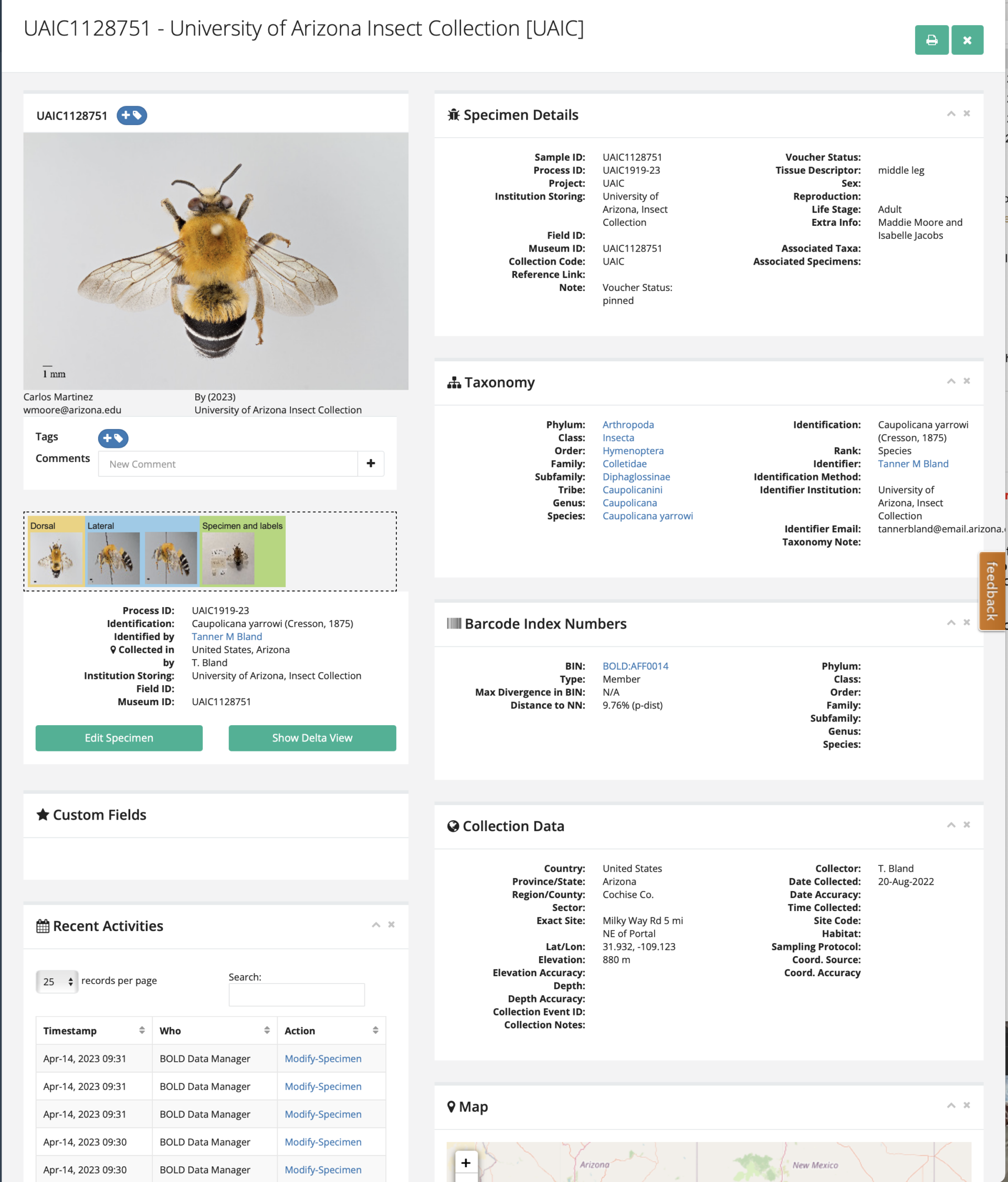The height and width of the screenshot is (1182, 1008).
Task: Open first Modify-Specimen activity link
Action: coord(323,1058)
